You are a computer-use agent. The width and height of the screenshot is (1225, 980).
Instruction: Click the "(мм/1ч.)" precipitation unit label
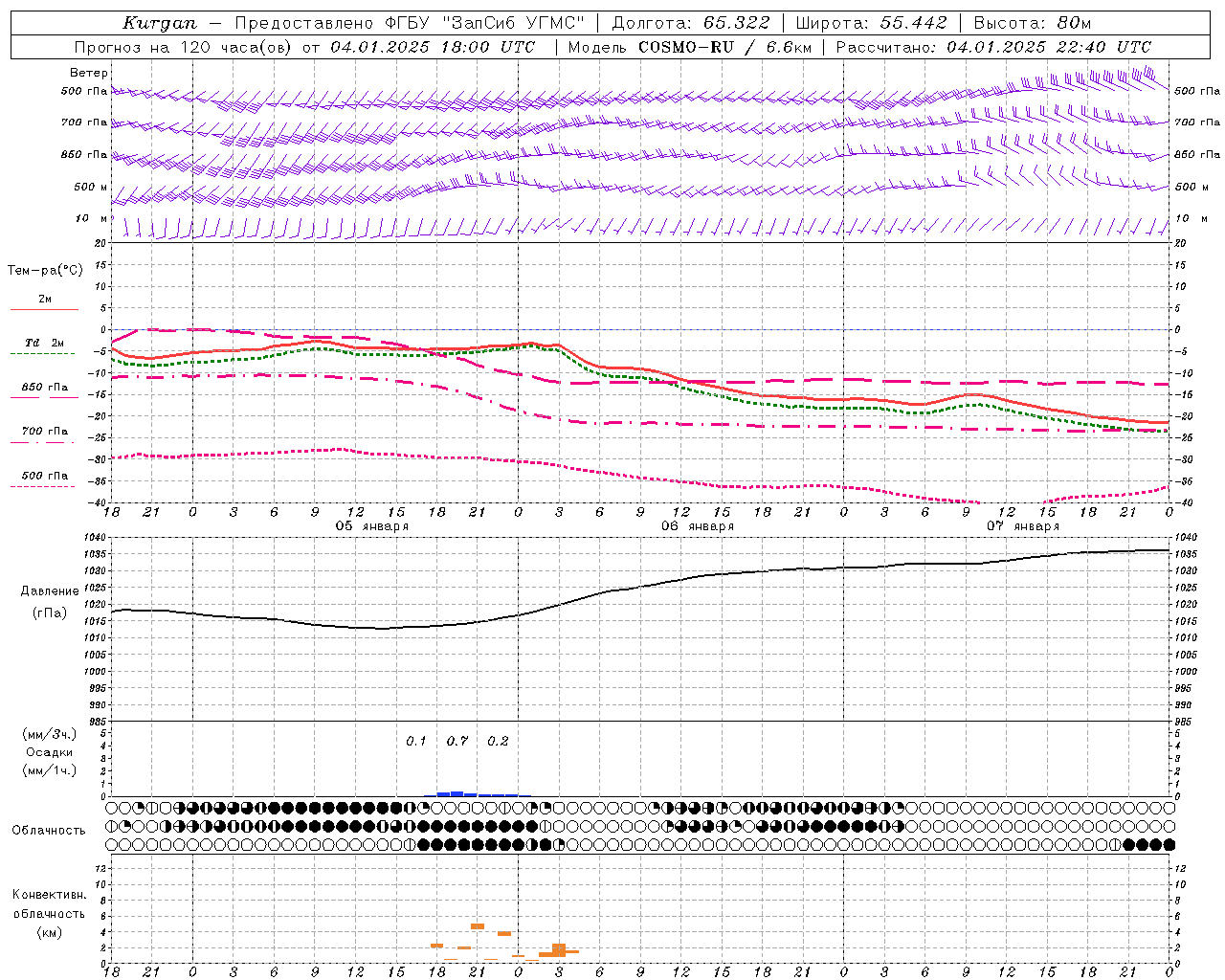click(x=49, y=770)
